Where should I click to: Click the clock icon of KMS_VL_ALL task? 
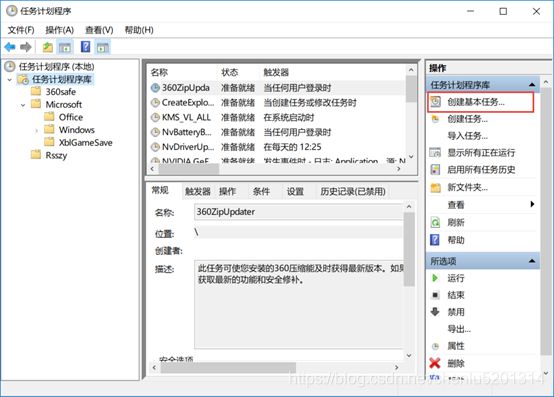pyautogui.click(x=155, y=117)
